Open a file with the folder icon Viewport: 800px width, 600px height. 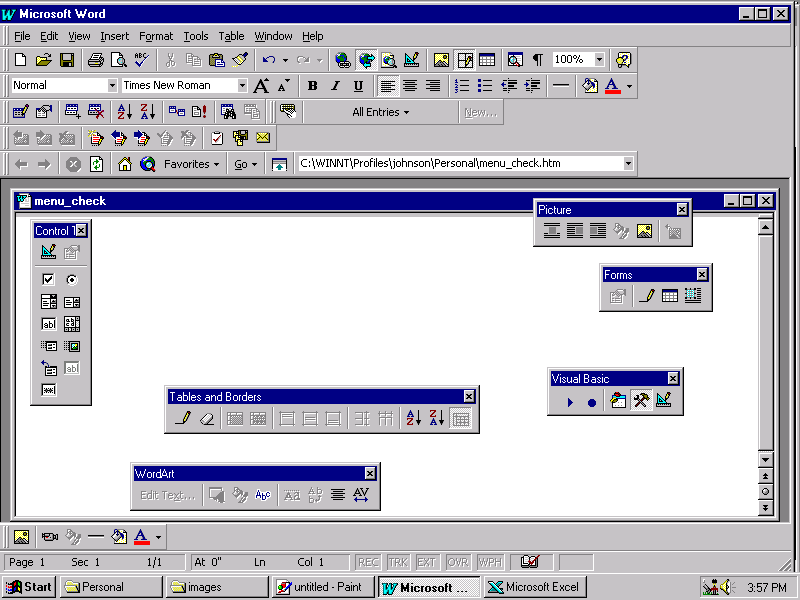(44, 60)
